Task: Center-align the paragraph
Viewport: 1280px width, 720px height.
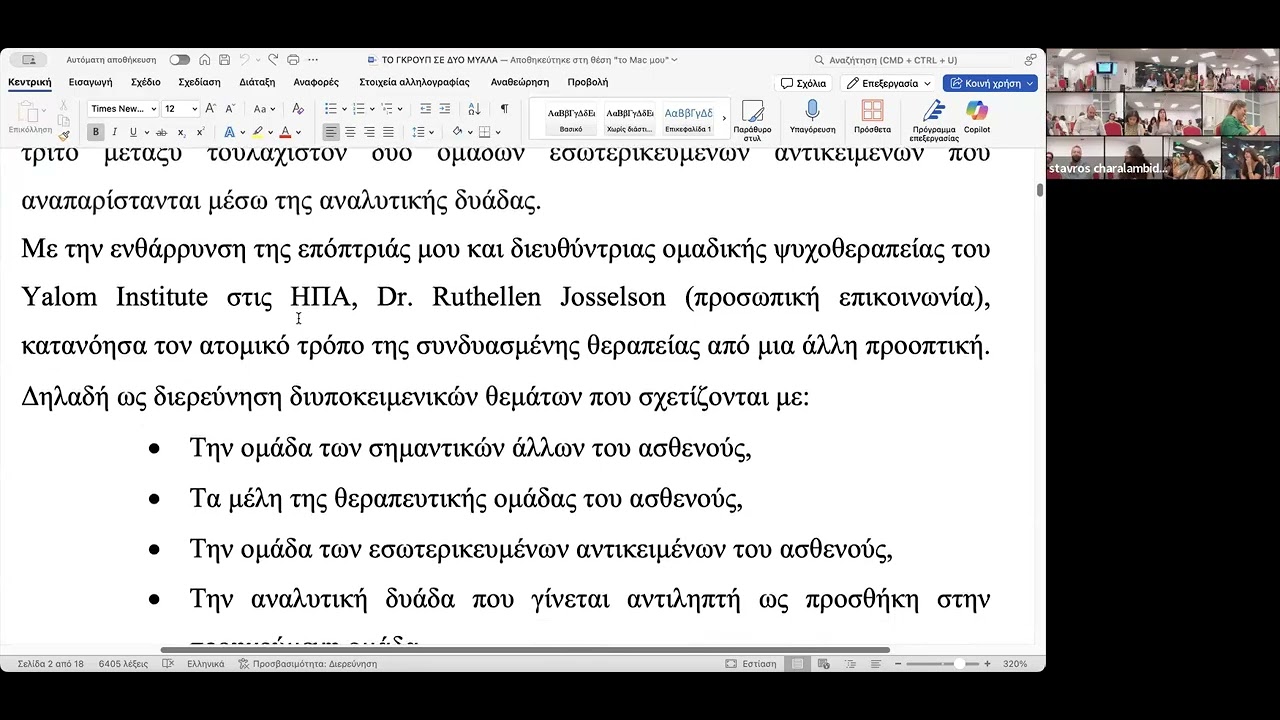Action: (350, 132)
